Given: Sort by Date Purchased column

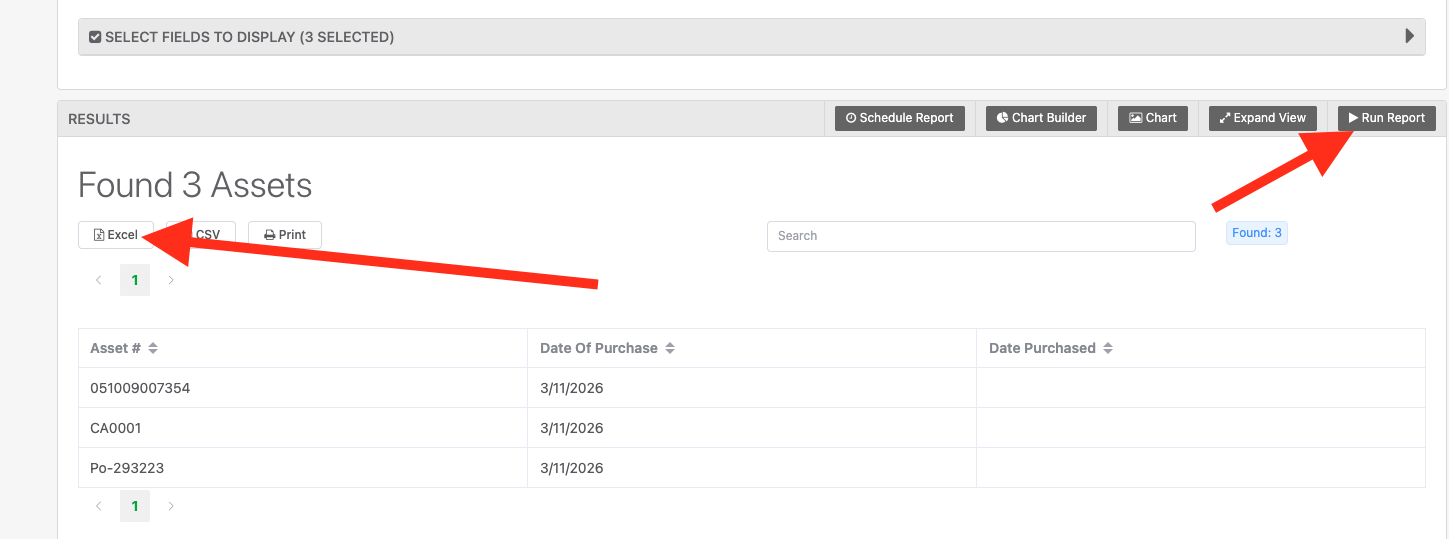Looking at the screenshot, I should tap(1108, 348).
